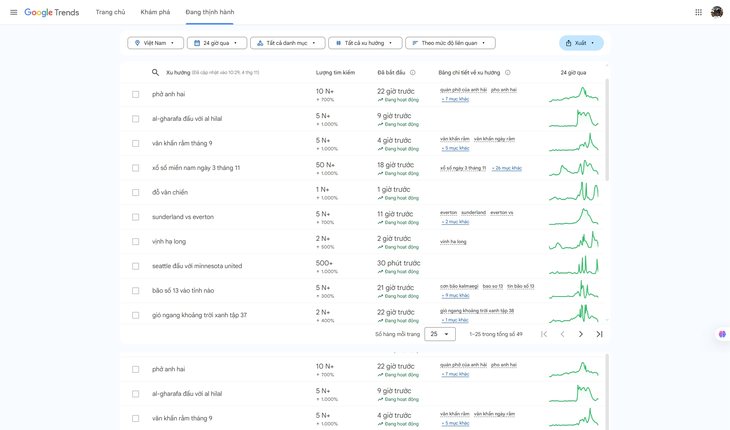Screen dimensions: 730x430
Task: Click info icon beside Đã bắt đầu
Action: pyautogui.click(x=413, y=73)
